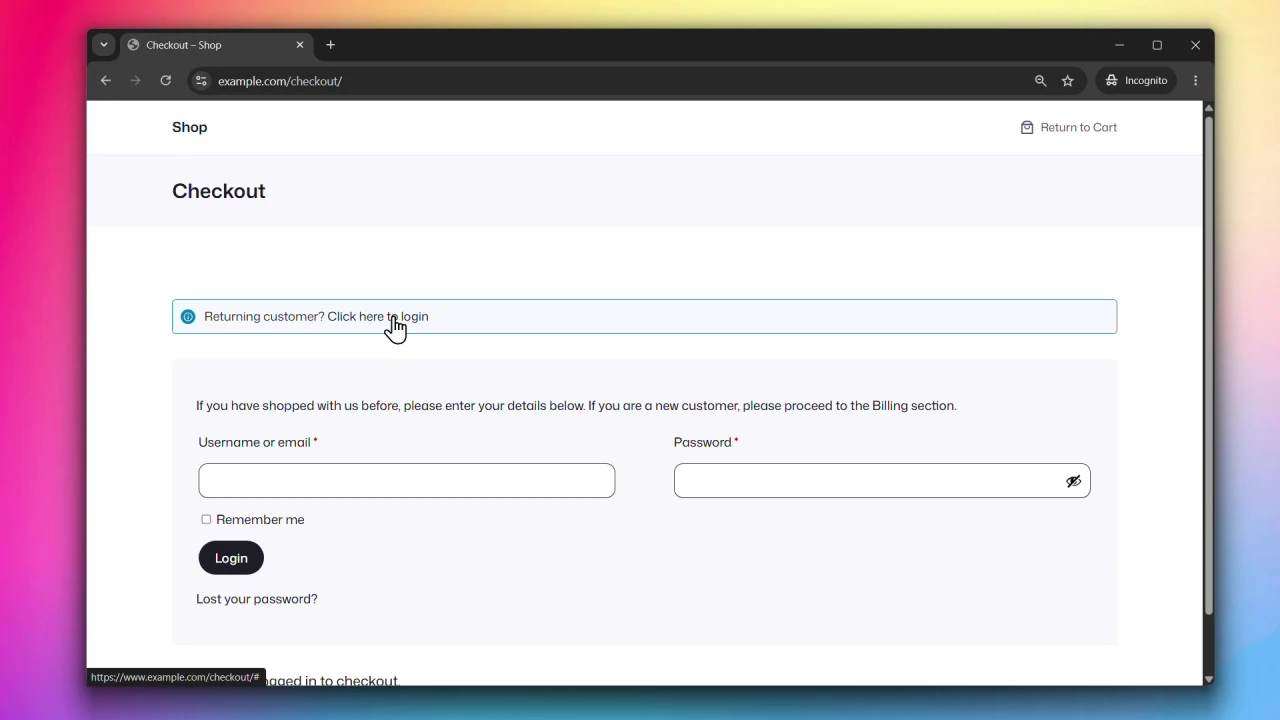The height and width of the screenshot is (720, 1280).
Task: Open site information icon in address bar
Action: pyautogui.click(x=201, y=81)
